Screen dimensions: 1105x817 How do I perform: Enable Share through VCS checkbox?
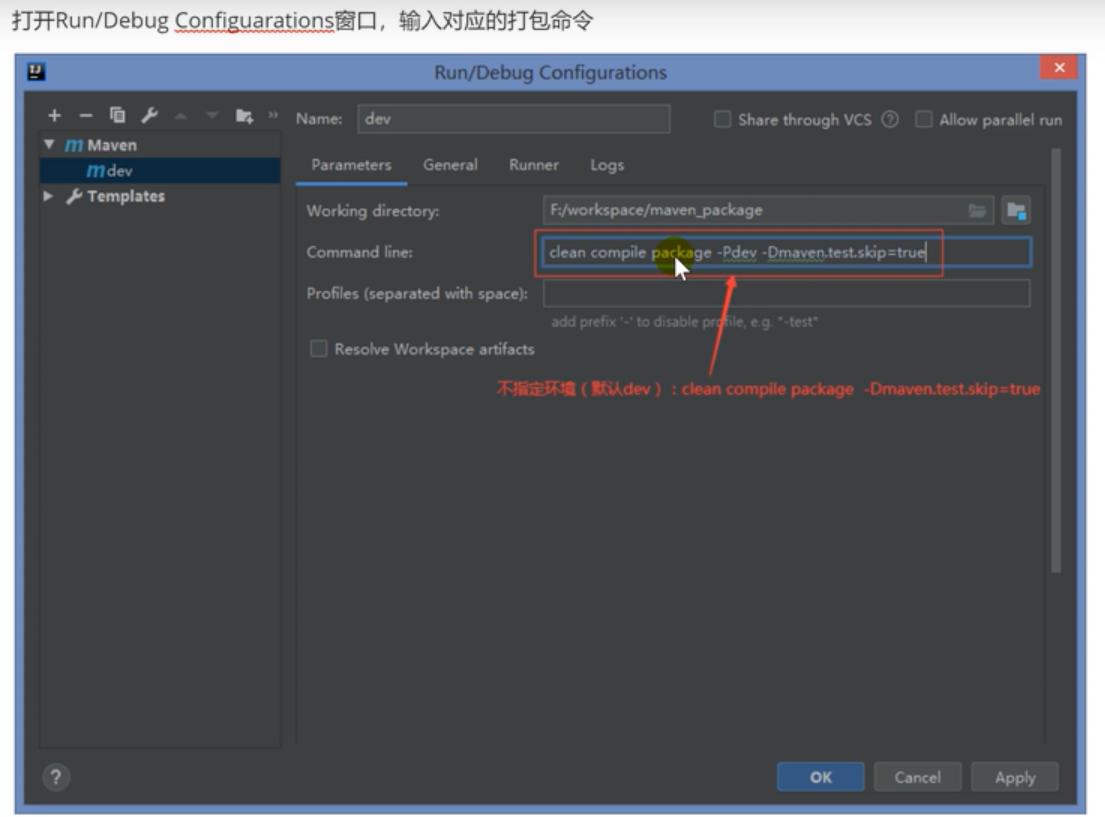pyautogui.click(x=722, y=119)
